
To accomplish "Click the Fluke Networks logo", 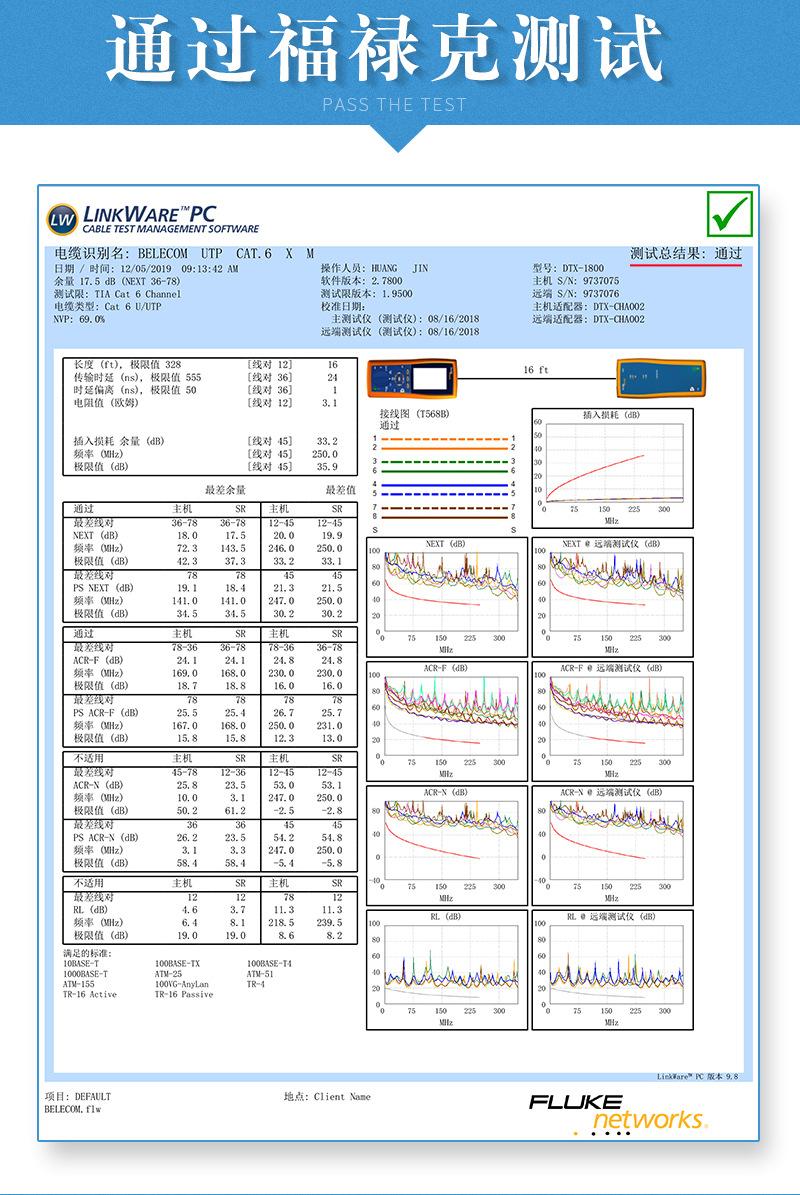I will coord(618,1114).
